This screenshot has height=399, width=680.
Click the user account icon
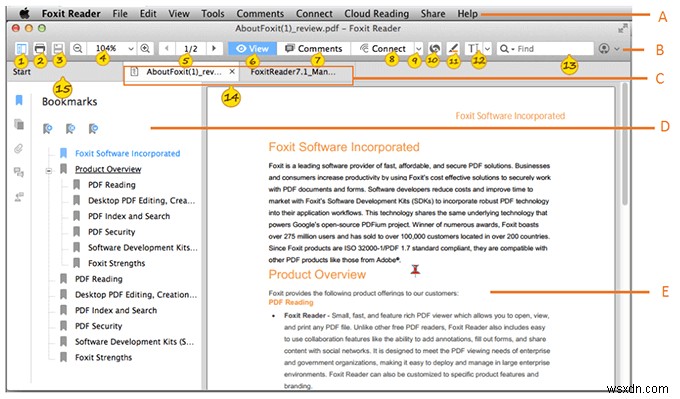pos(604,49)
